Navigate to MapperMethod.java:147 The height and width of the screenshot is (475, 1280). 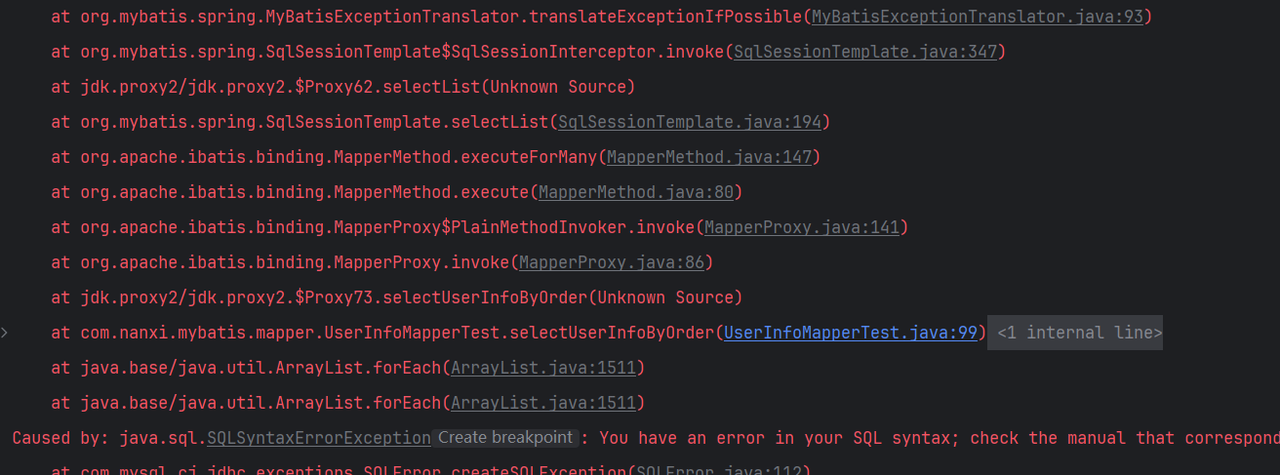point(713,157)
